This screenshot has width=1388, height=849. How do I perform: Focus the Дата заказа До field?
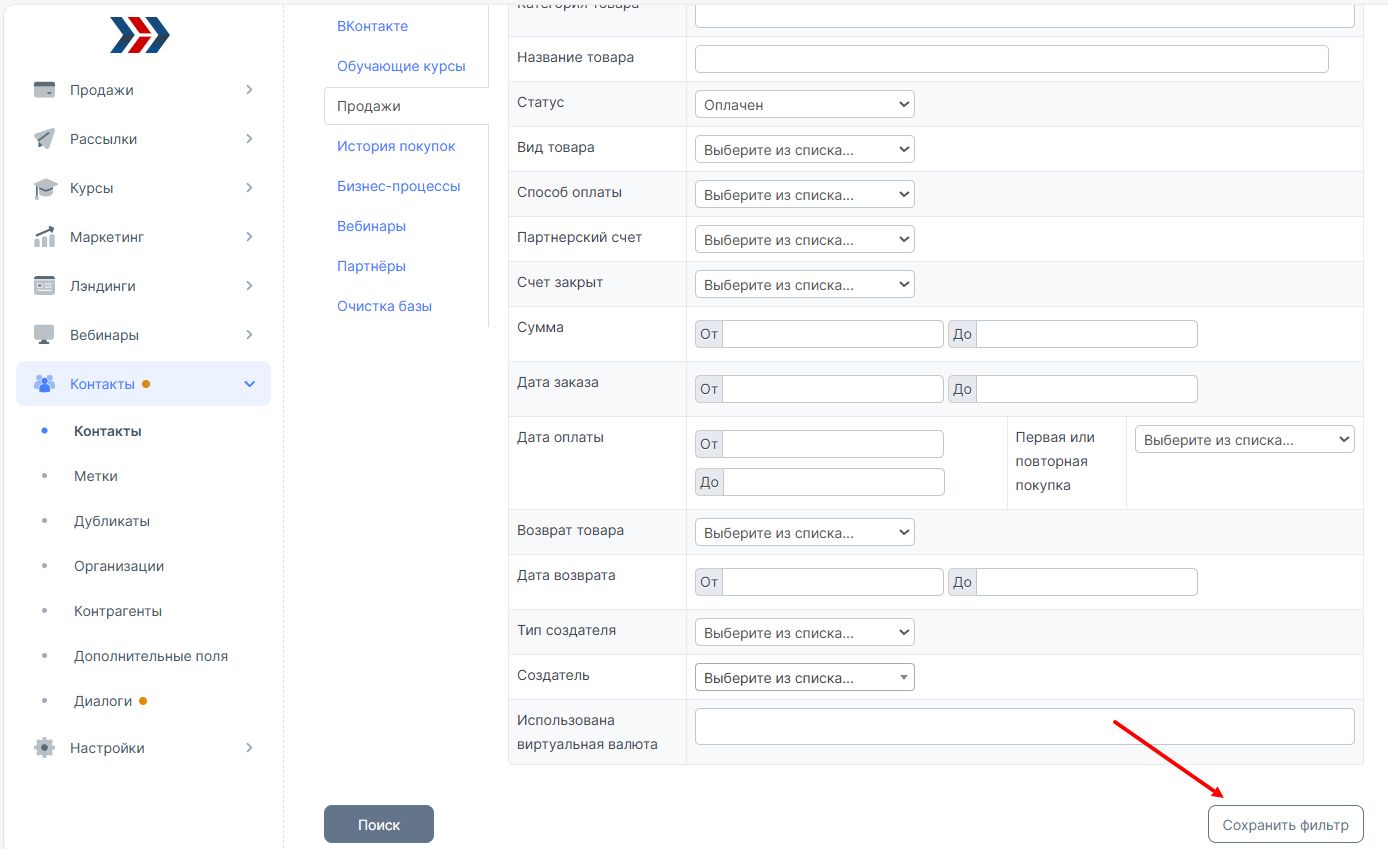[1087, 389]
